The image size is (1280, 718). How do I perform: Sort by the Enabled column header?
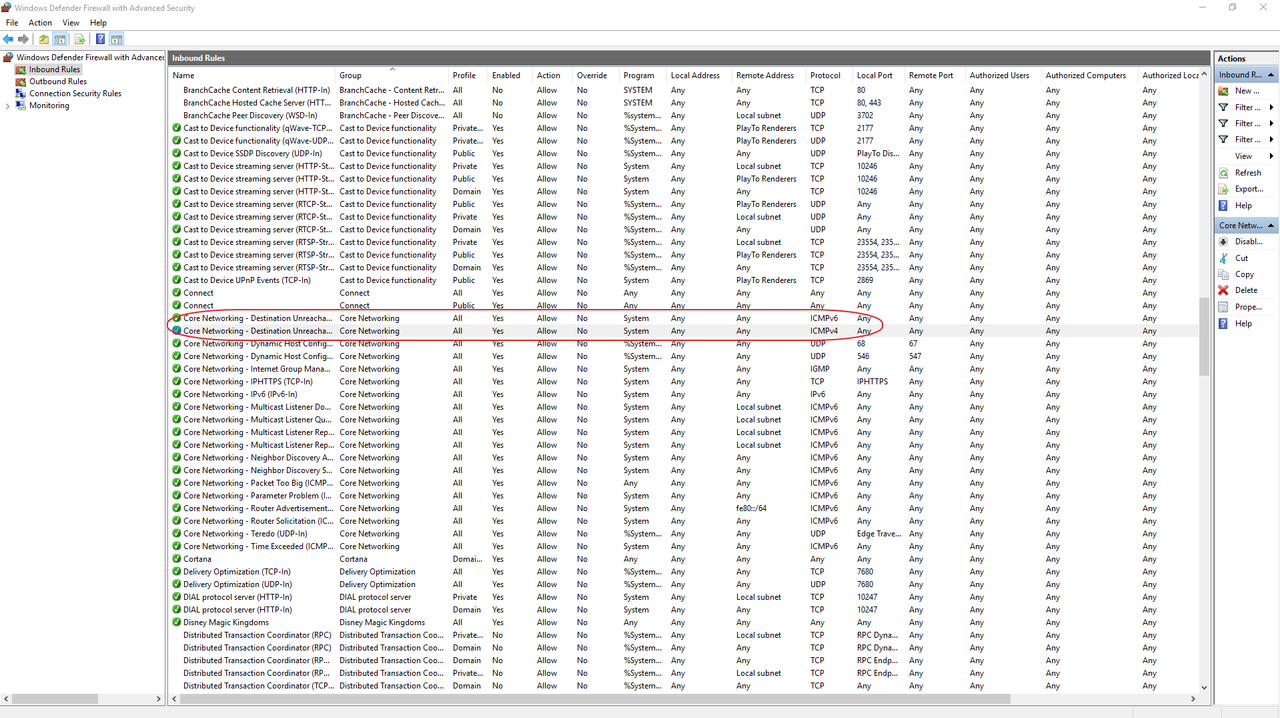pos(510,76)
